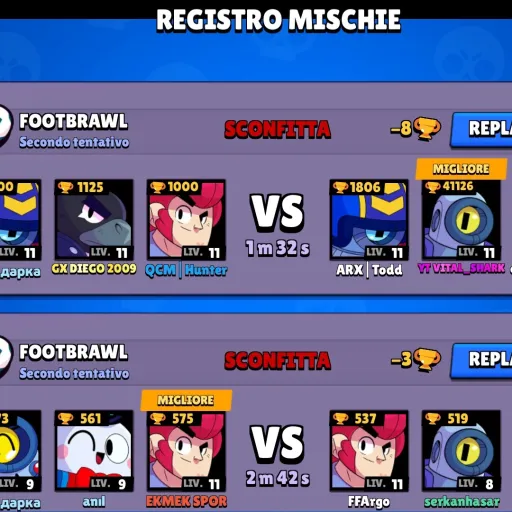
Task: Select the GX DIEGO 2009 player name
Action: click(94, 269)
